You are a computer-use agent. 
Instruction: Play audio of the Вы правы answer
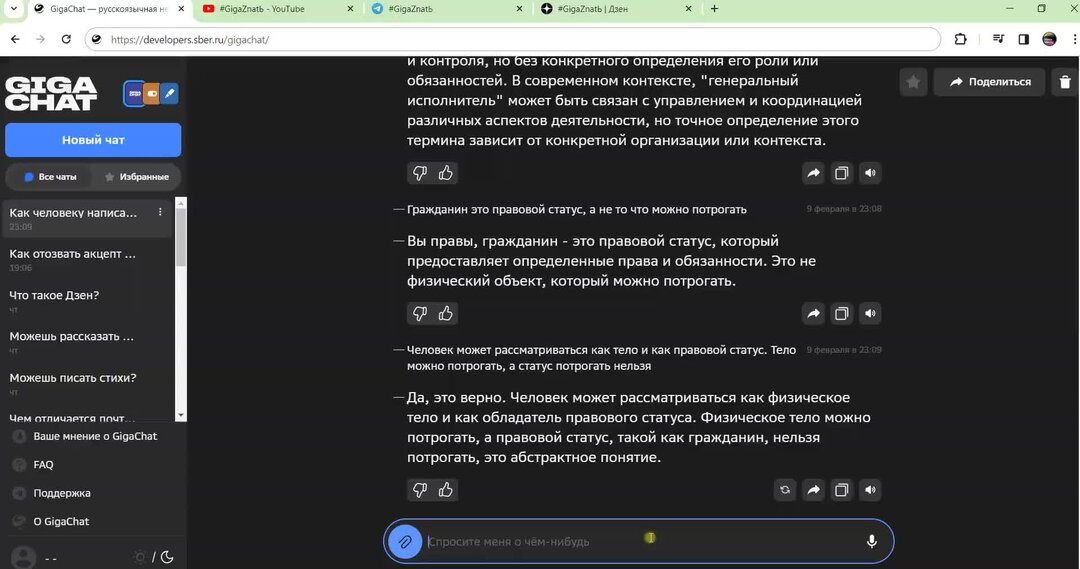pyautogui.click(x=871, y=313)
